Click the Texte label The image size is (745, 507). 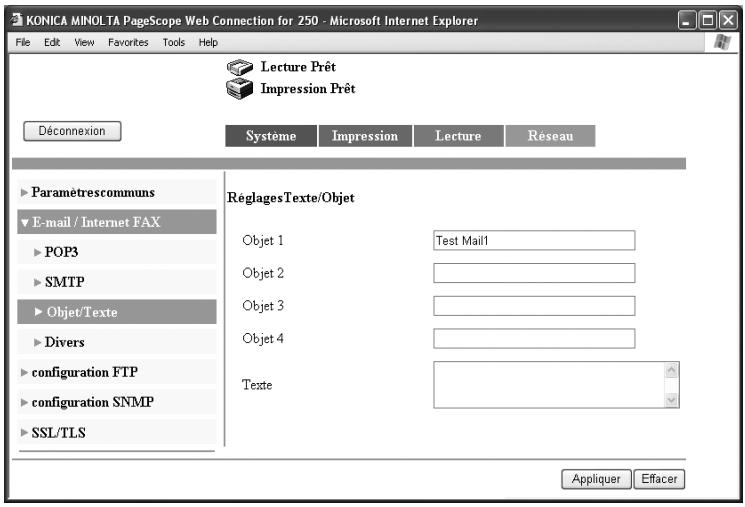click(257, 384)
